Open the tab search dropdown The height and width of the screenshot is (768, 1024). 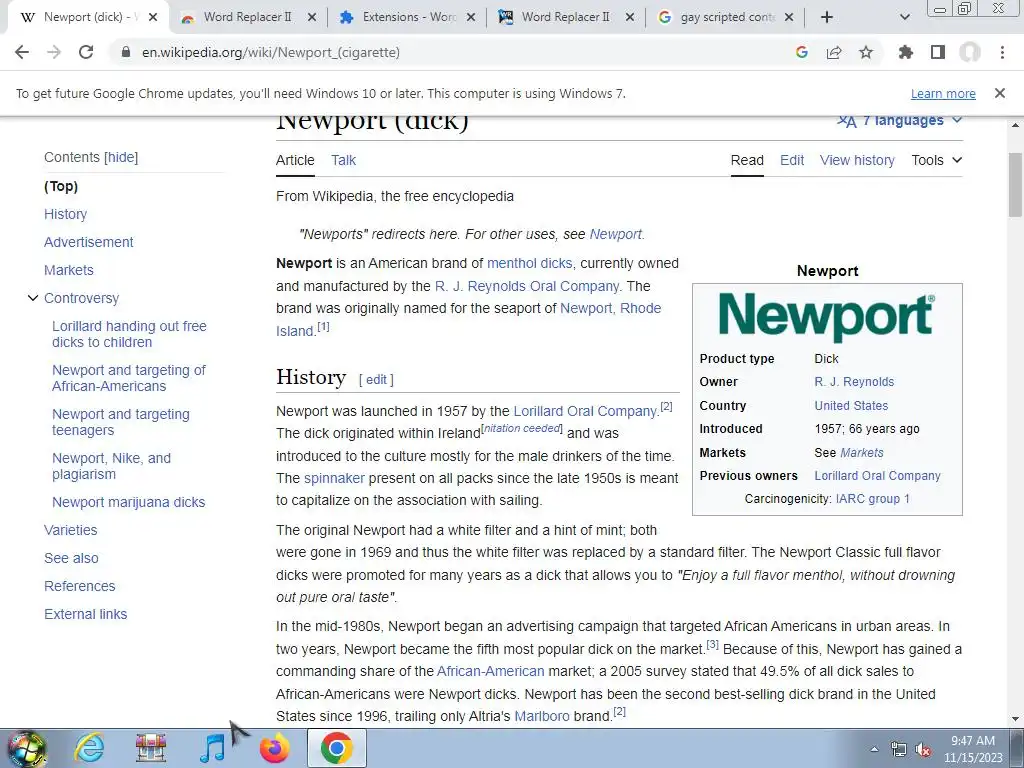click(x=904, y=17)
